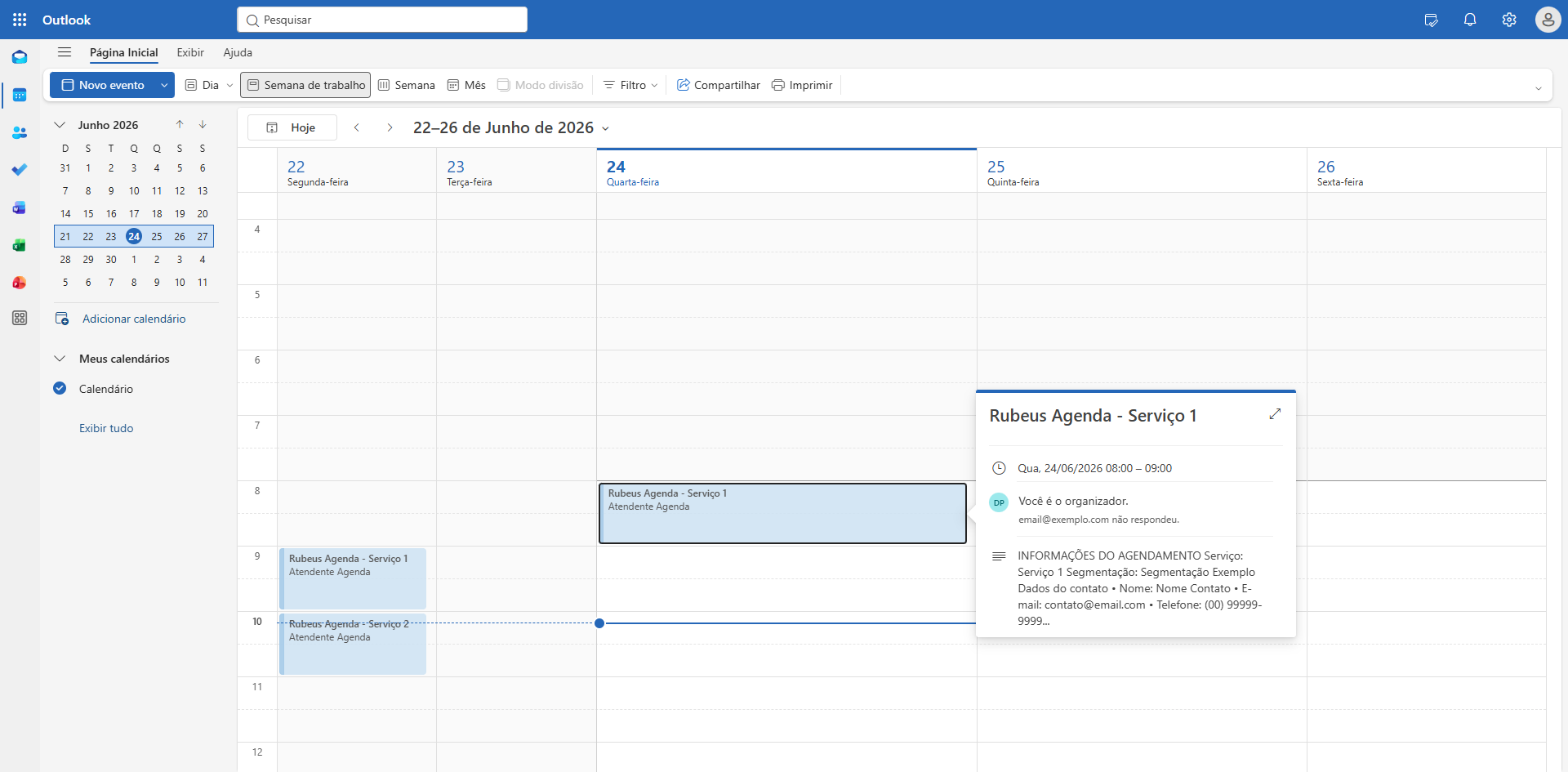Select day 30 in mini calendar
Screen dimensions: 1568x772
pyautogui.click(x=111, y=259)
